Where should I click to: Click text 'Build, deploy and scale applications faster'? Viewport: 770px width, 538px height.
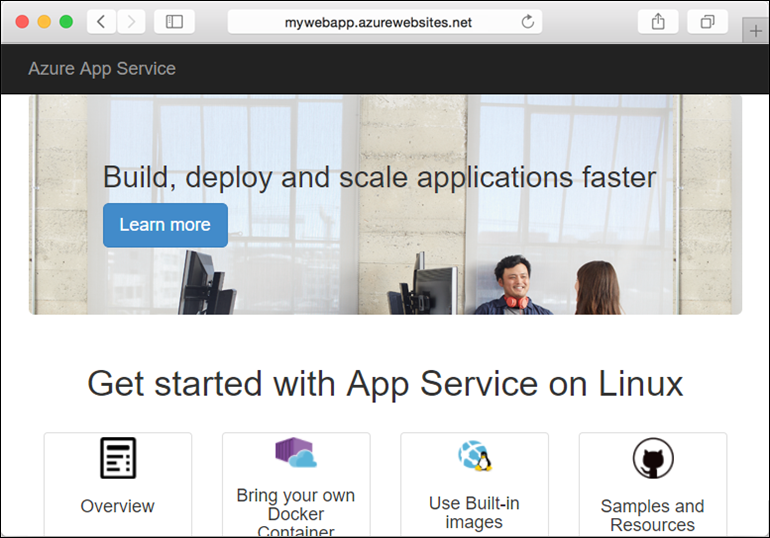(379, 177)
